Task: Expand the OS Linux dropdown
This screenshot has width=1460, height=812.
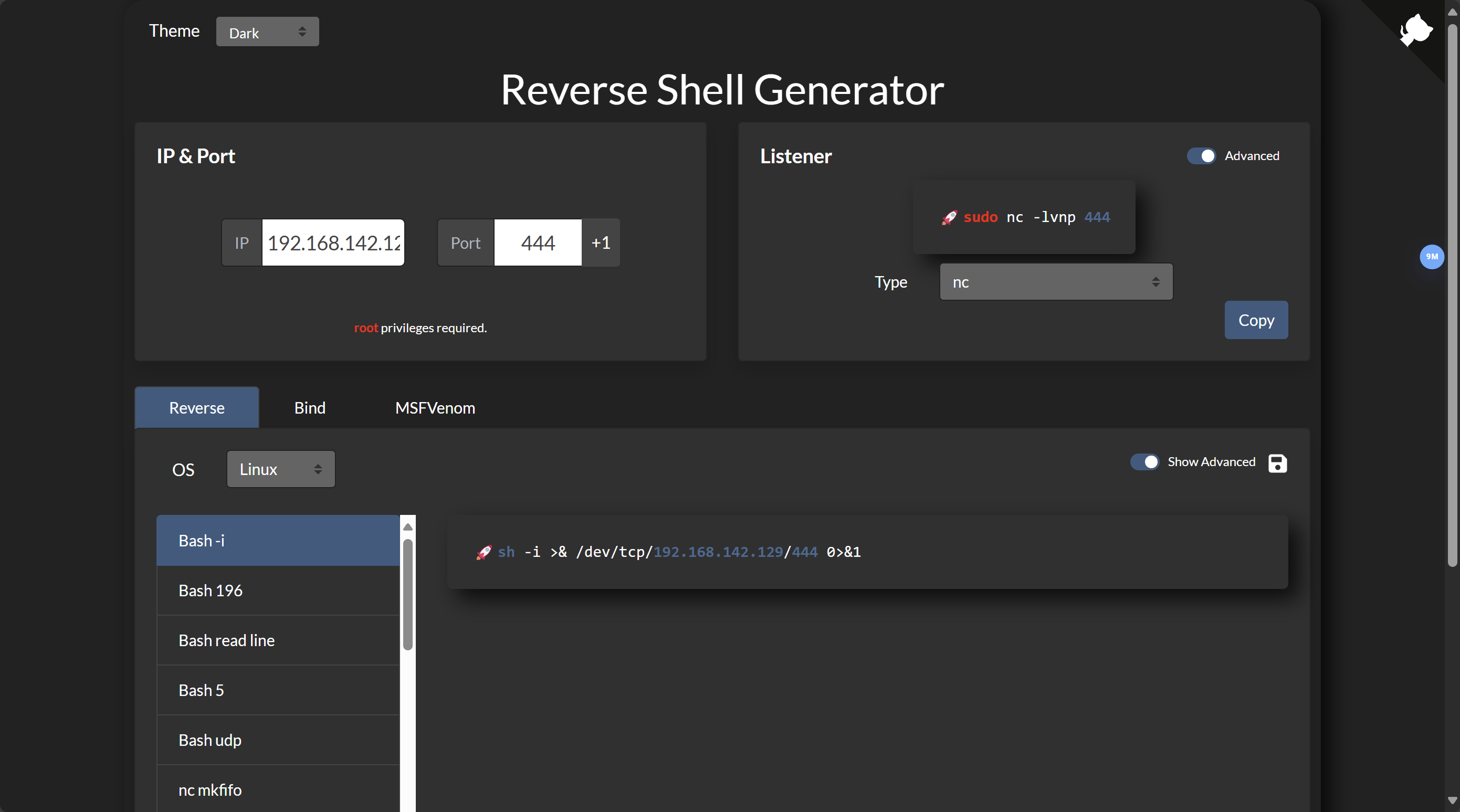Action: tap(280, 469)
